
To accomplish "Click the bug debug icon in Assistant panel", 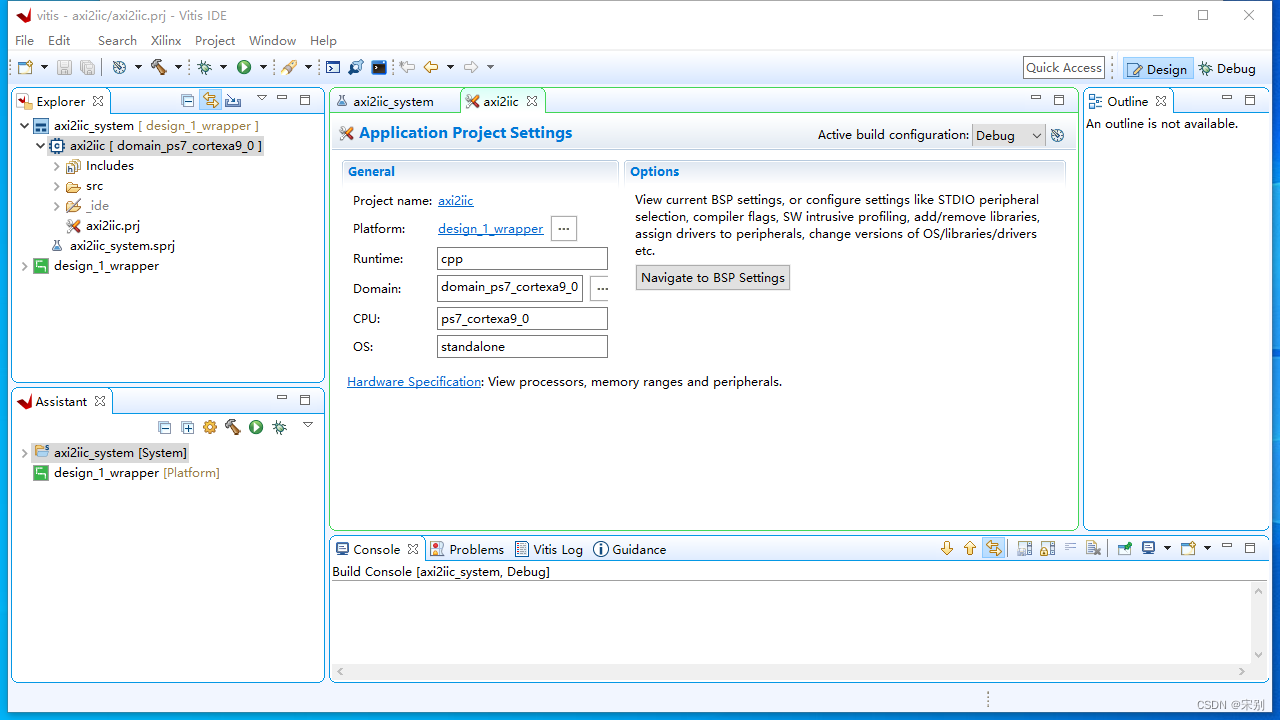I will click(x=279, y=427).
